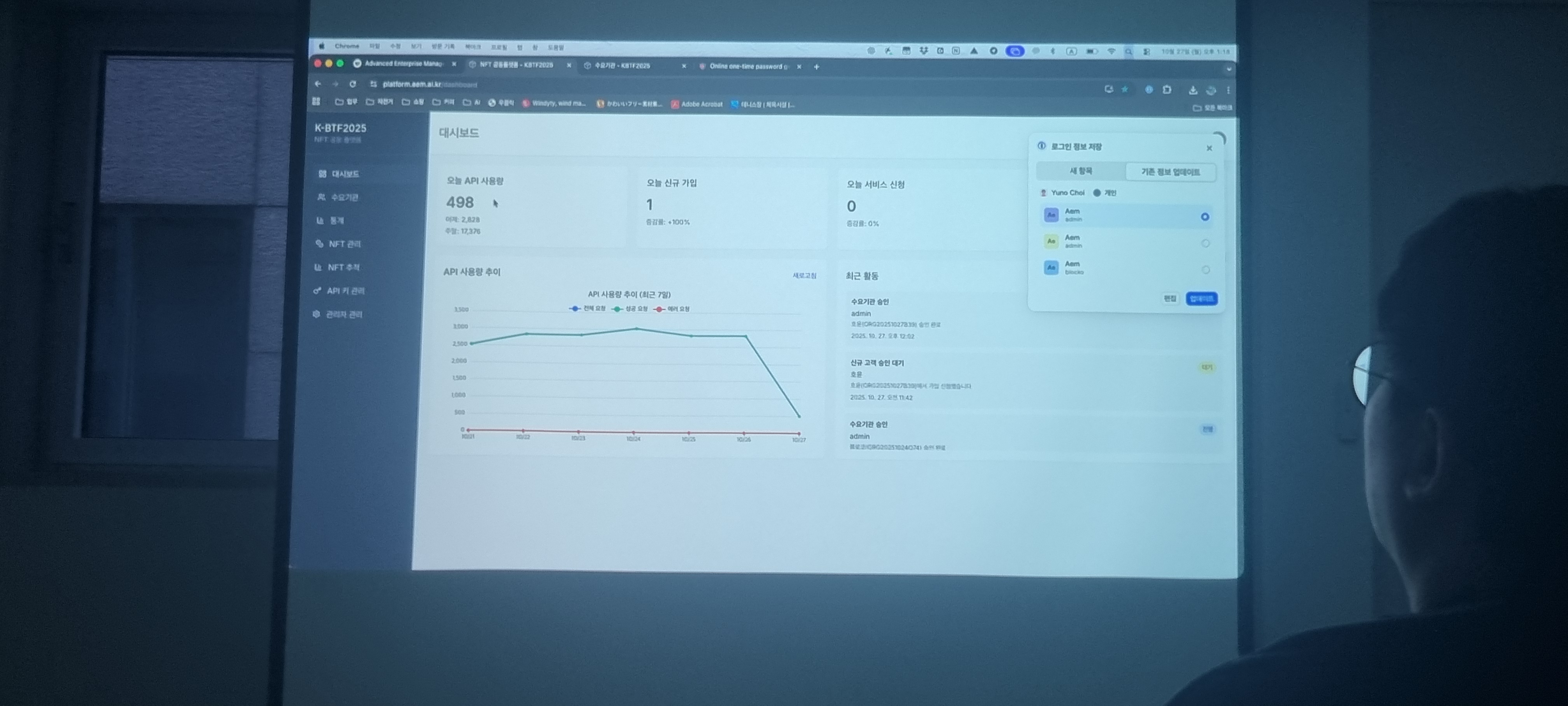
Task: Click the 관리자 관리 gear icon
Action: pos(316,315)
